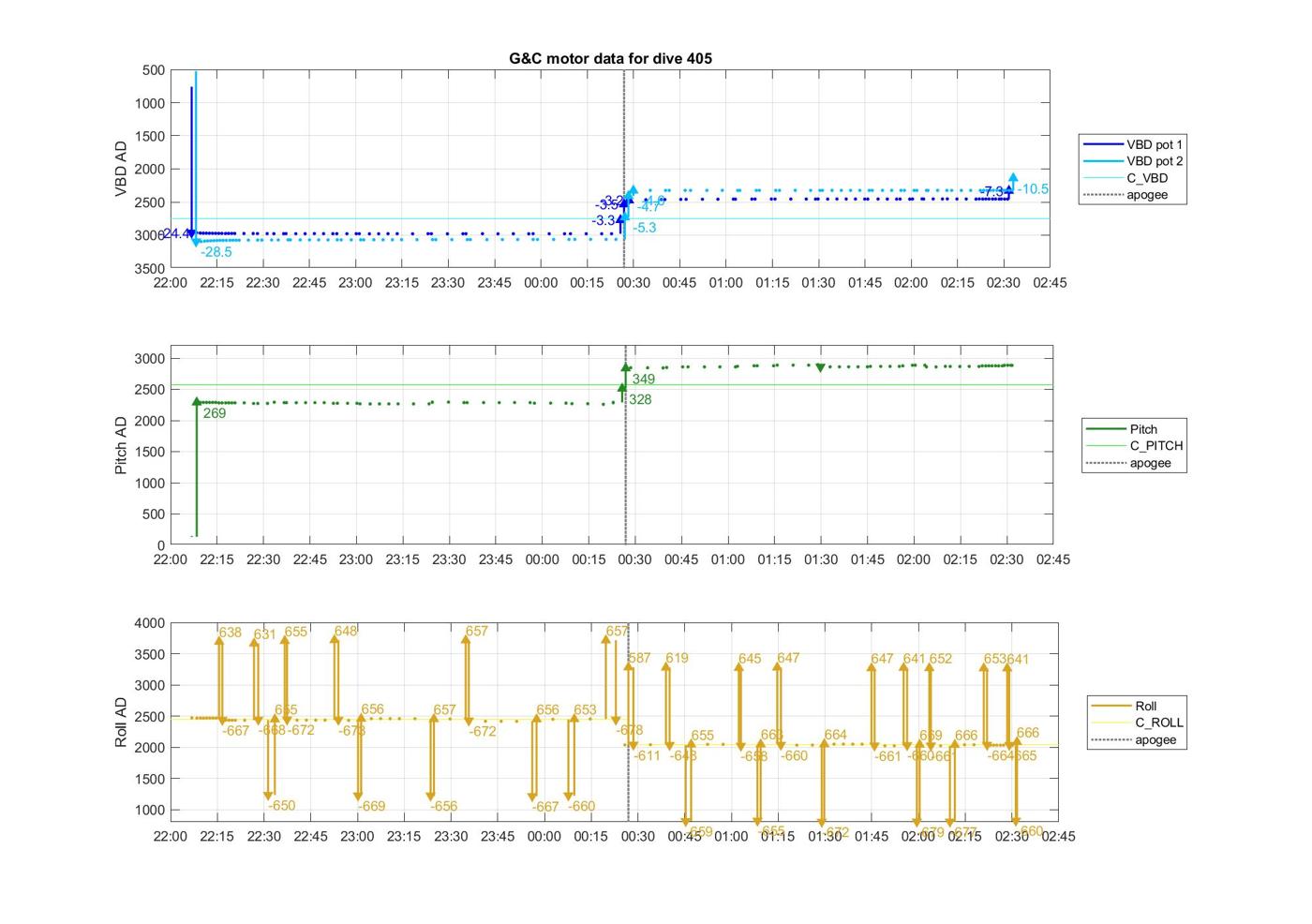Click the "Pitch AD" y-axis label
This screenshot has width=1312, height=924.
click(x=121, y=445)
